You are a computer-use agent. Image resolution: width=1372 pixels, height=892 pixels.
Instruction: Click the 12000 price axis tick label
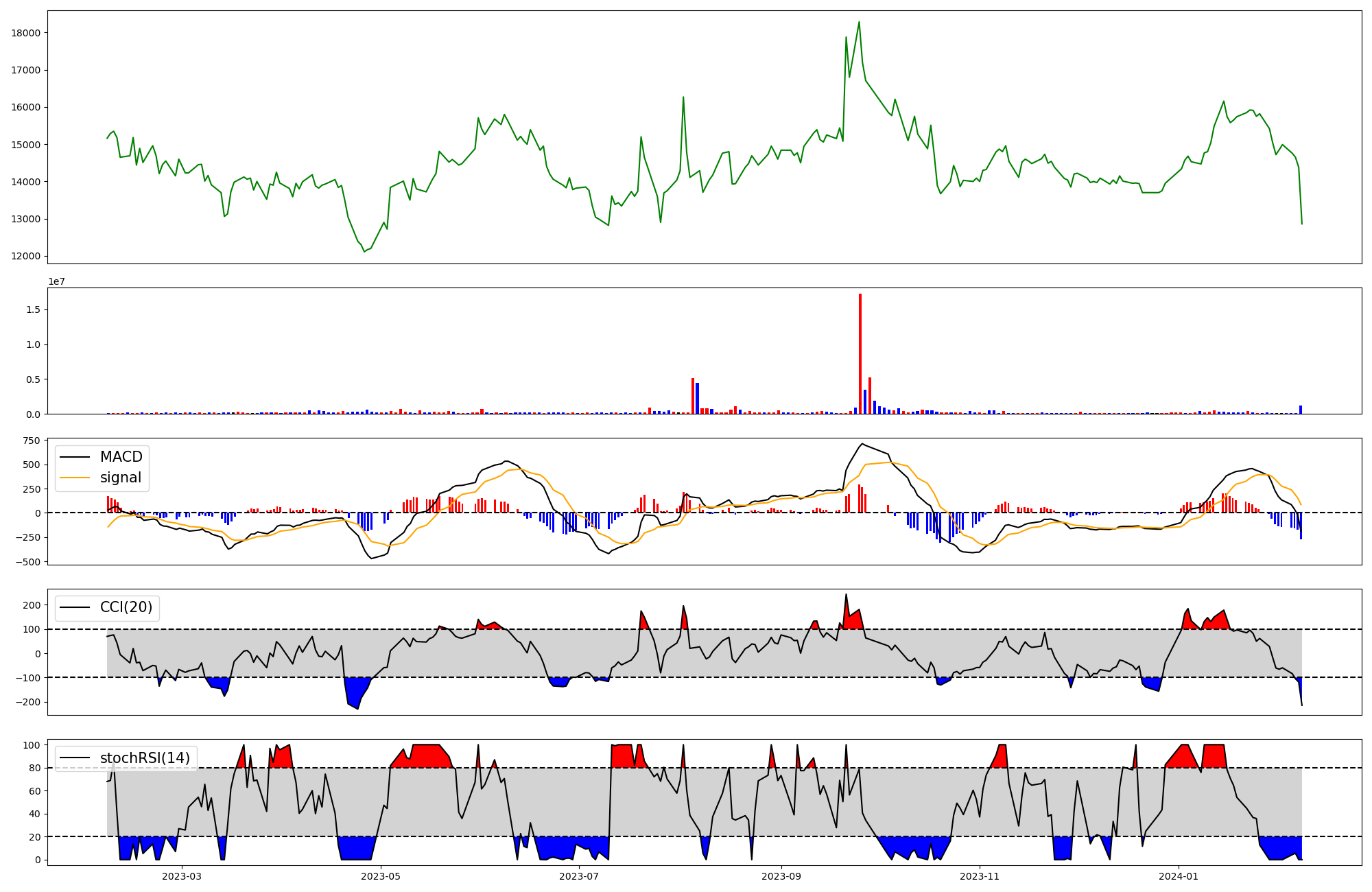click(x=25, y=257)
